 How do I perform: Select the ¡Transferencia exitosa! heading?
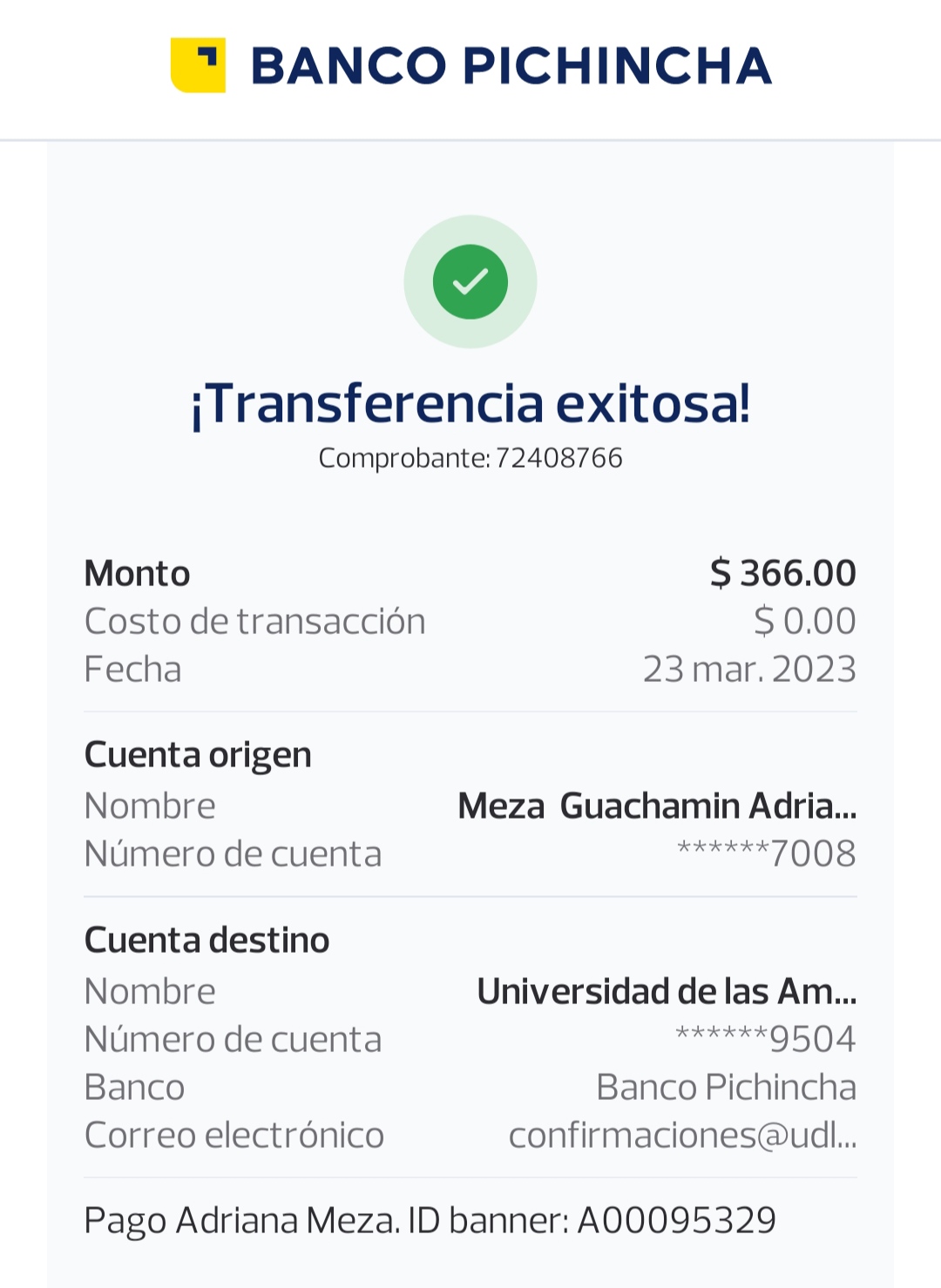(470, 404)
